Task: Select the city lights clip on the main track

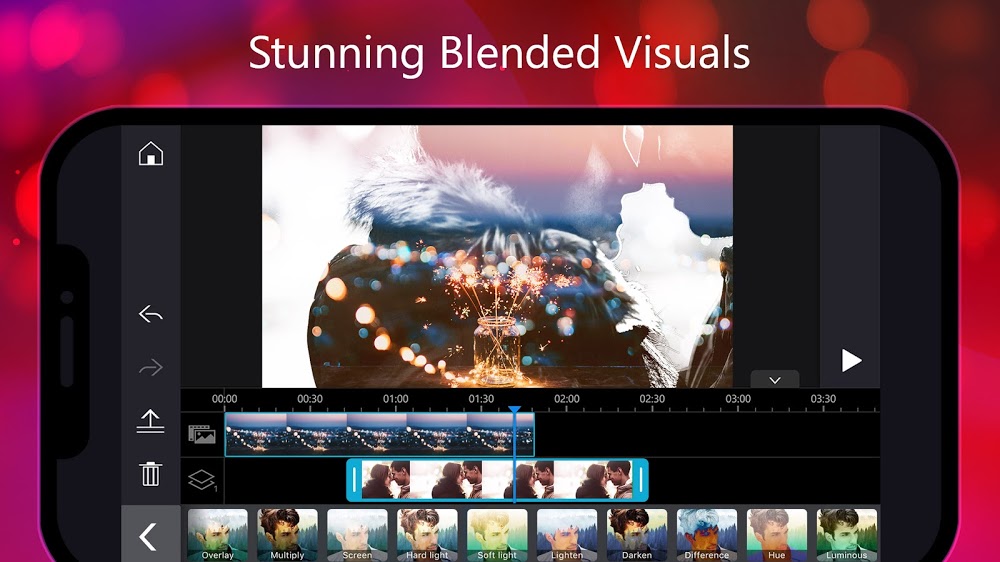Action: point(379,434)
